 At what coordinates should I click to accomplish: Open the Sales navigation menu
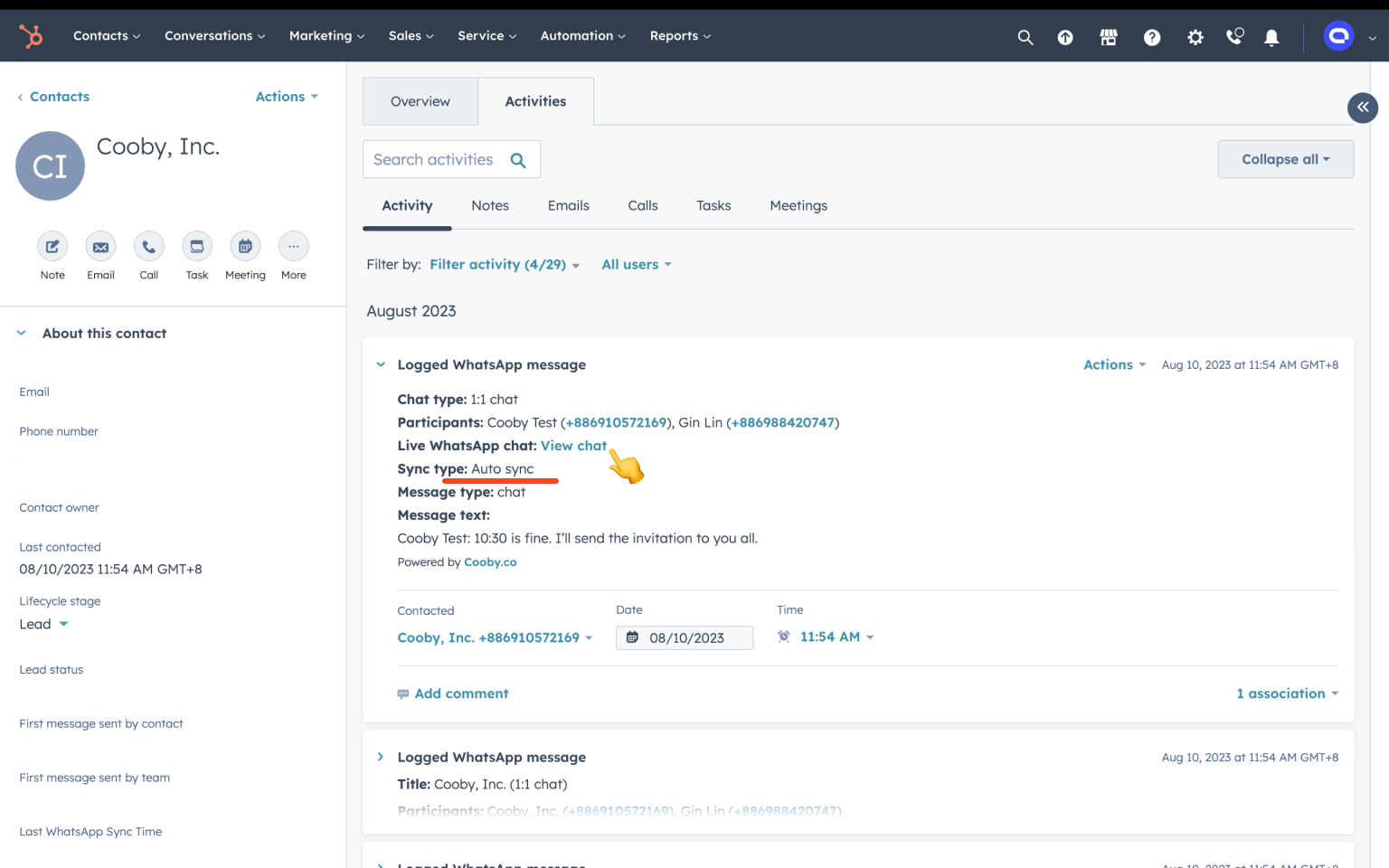[411, 36]
